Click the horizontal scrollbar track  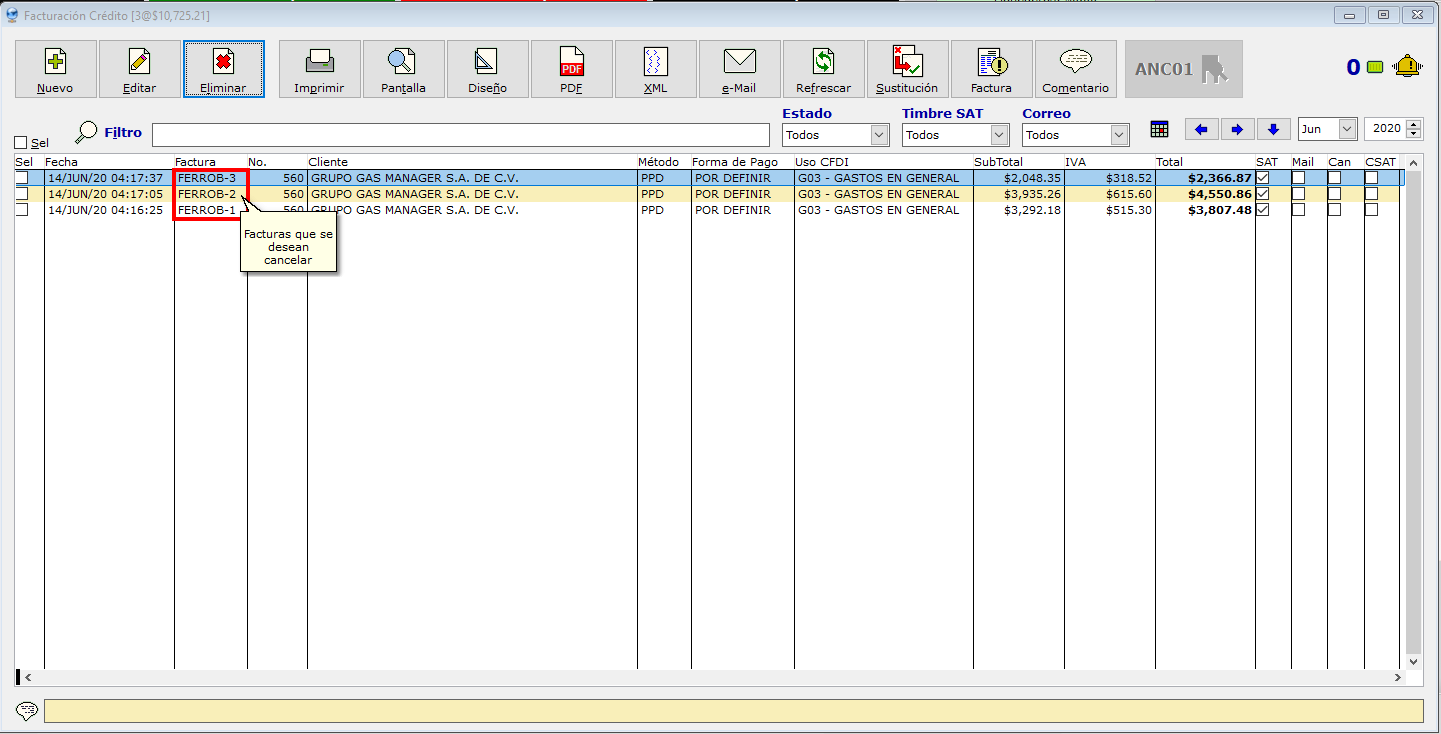700,677
